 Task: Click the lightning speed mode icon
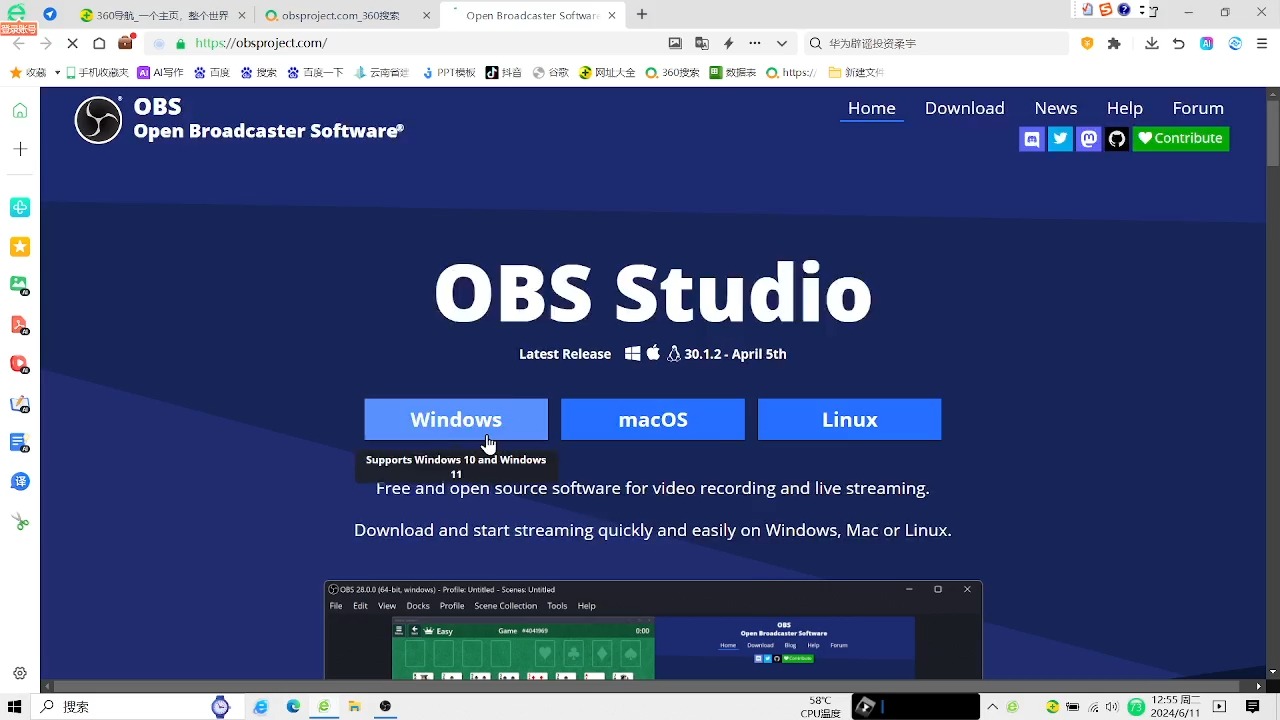coord(728,43)
